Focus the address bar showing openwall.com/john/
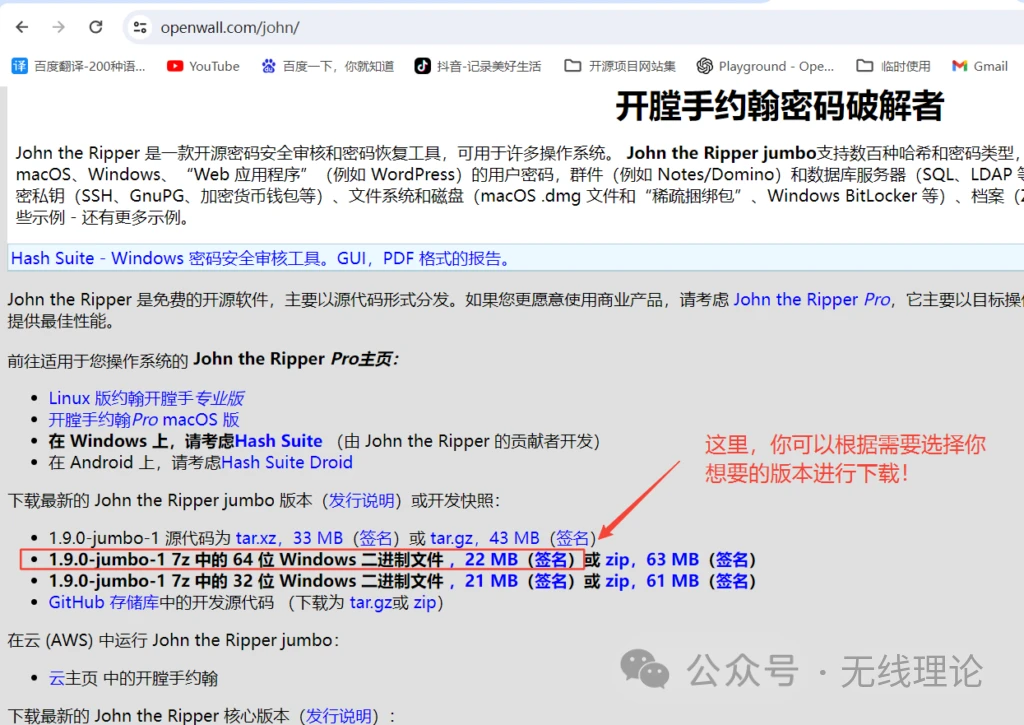Viewport: 1024px width, 725px height. [x=230, y=27]
